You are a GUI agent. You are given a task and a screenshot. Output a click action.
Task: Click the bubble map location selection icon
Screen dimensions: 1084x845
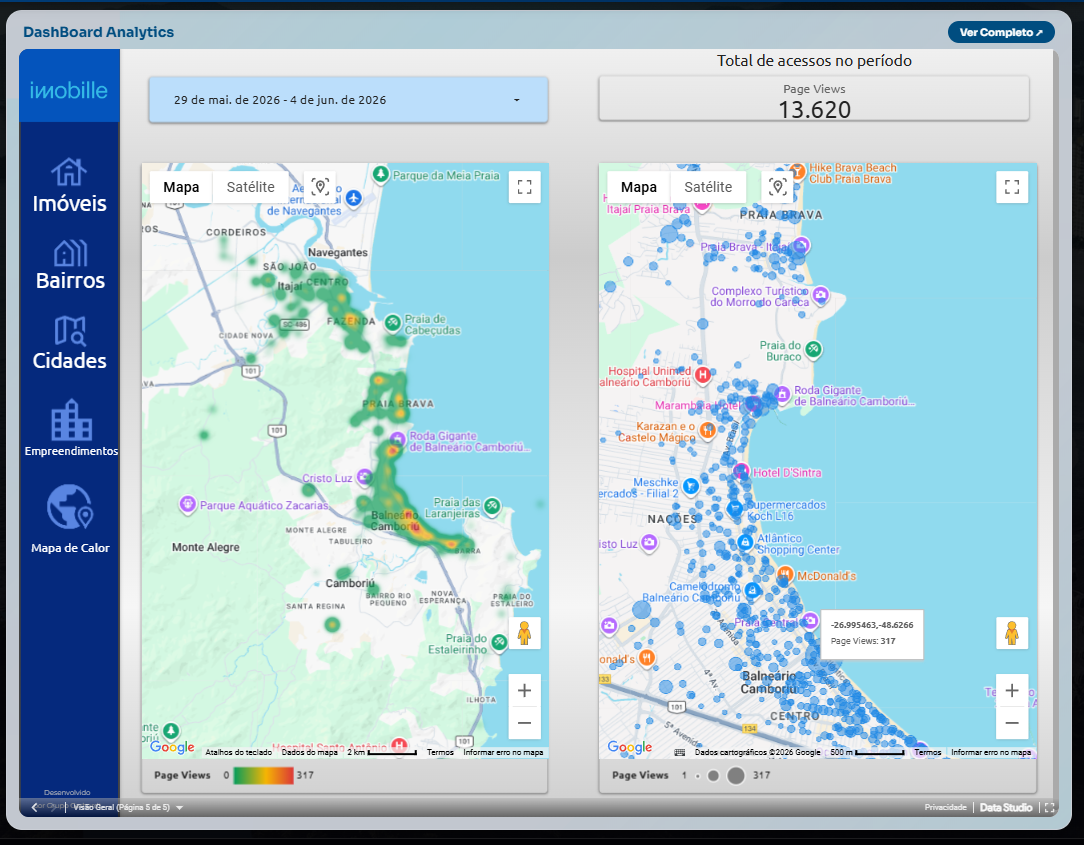pyautogui.click(x=778, y=187)
